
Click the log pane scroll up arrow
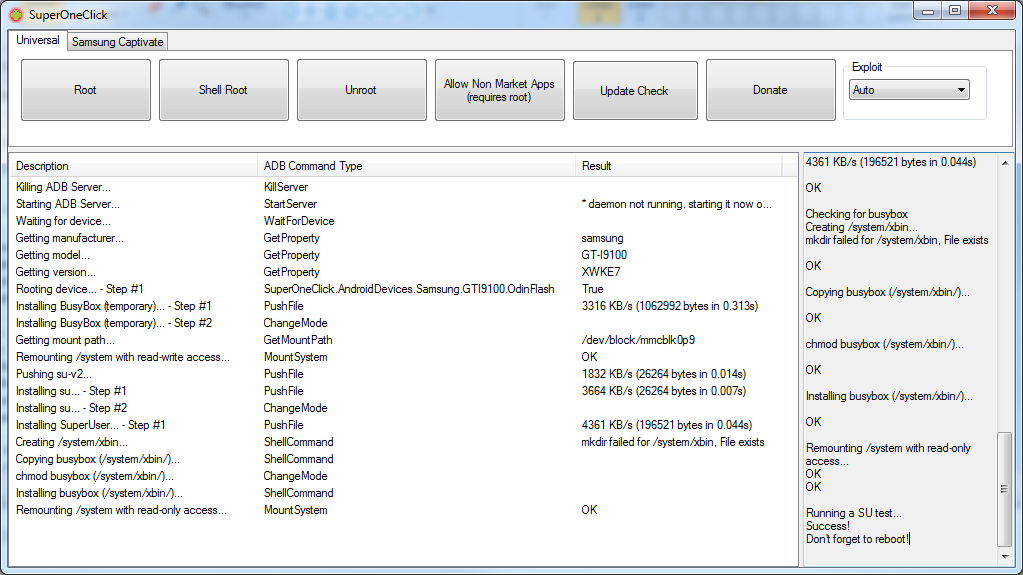click(1005, 163)
